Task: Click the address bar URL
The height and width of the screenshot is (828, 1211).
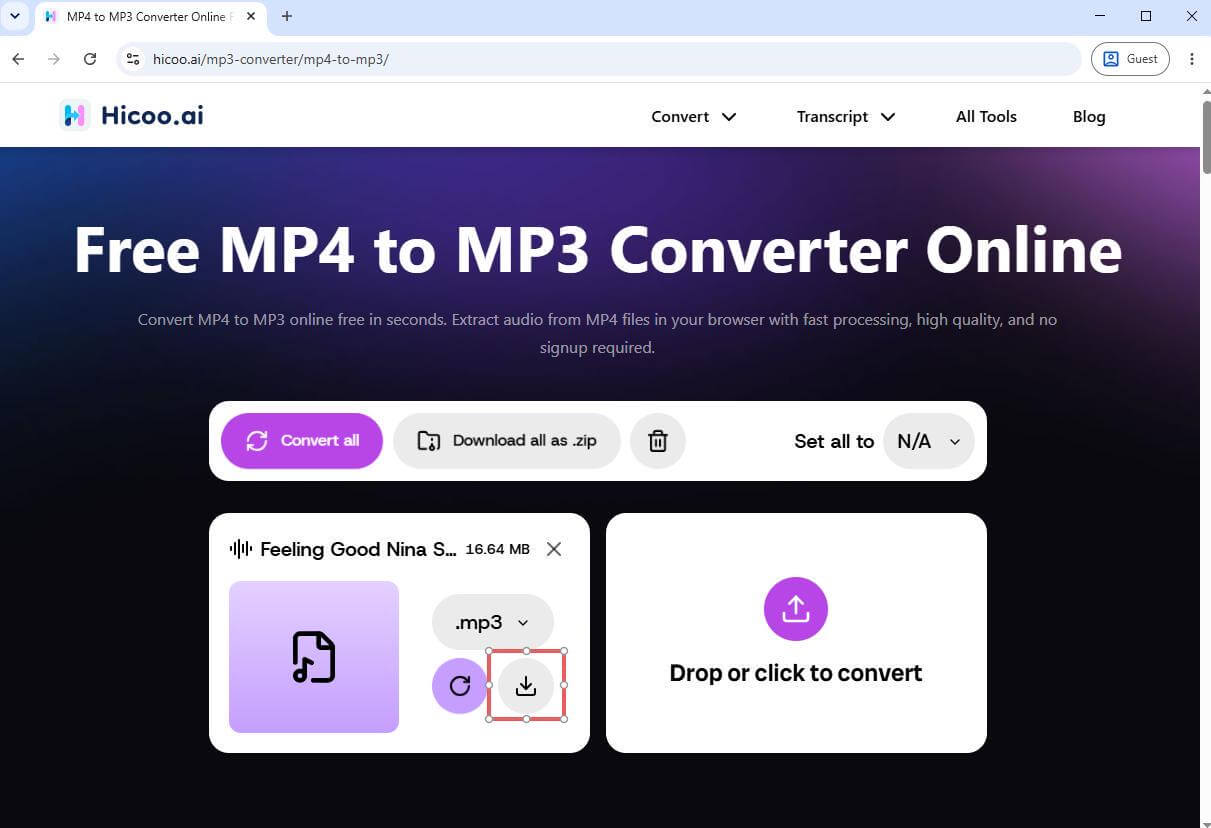Action: (x=271, y=59)
